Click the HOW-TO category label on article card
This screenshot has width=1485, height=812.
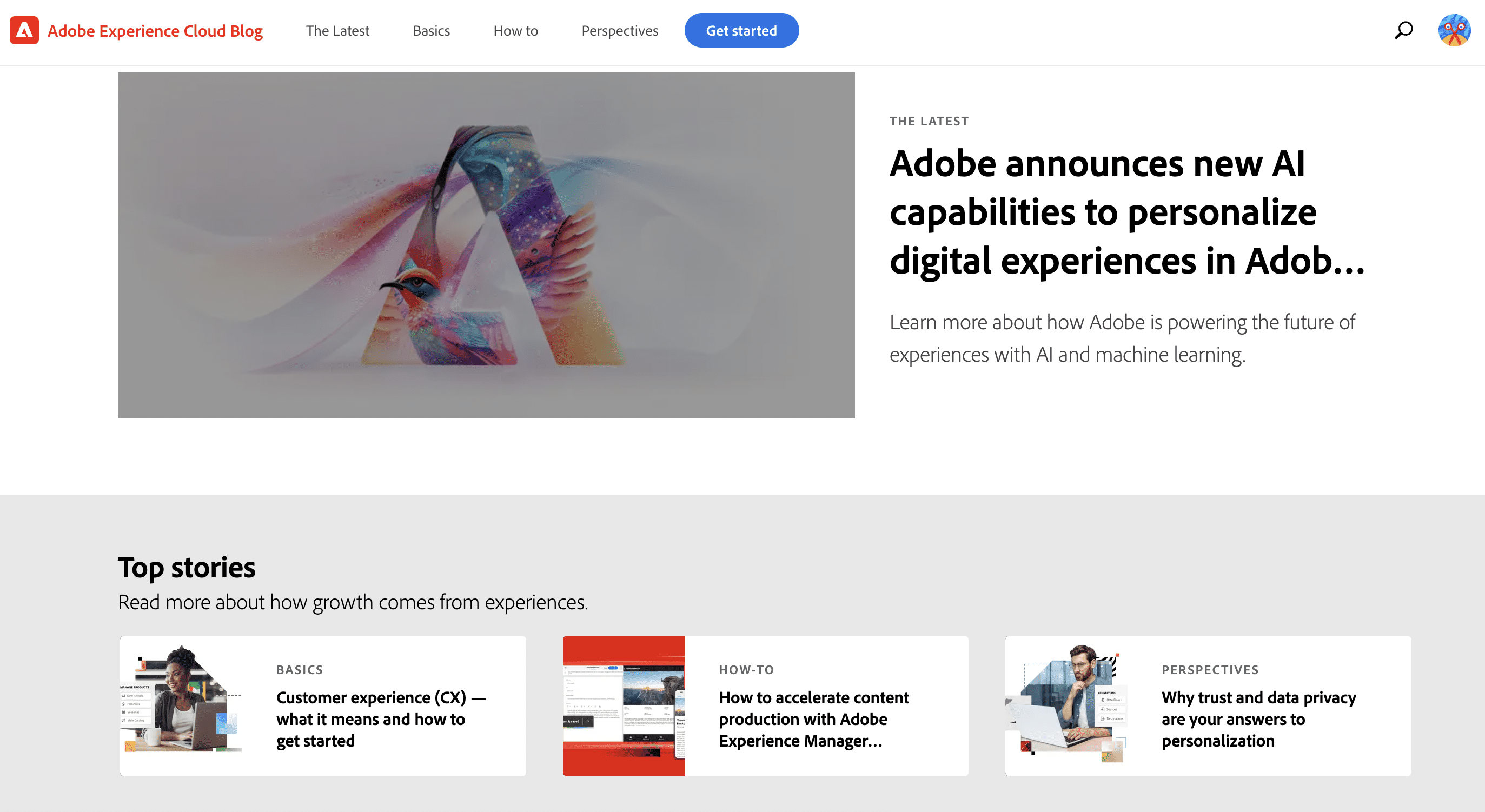coord(747,669)
